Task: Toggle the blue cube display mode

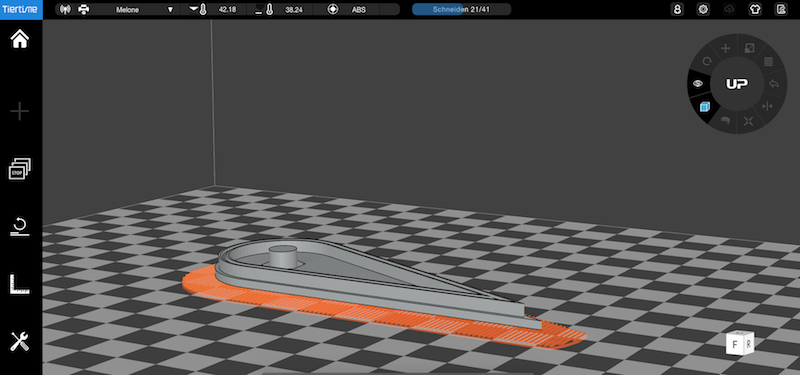Action: click(705, 107)
